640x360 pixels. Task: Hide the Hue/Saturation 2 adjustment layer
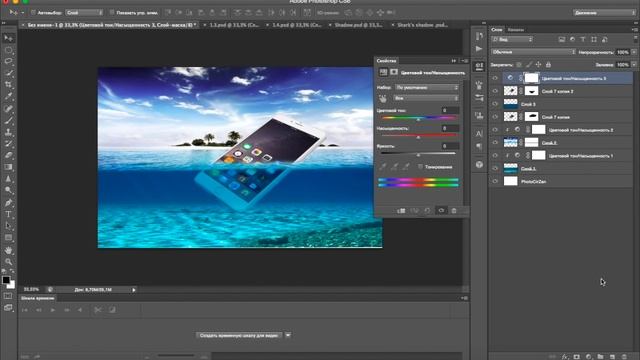tap(495, 130)
